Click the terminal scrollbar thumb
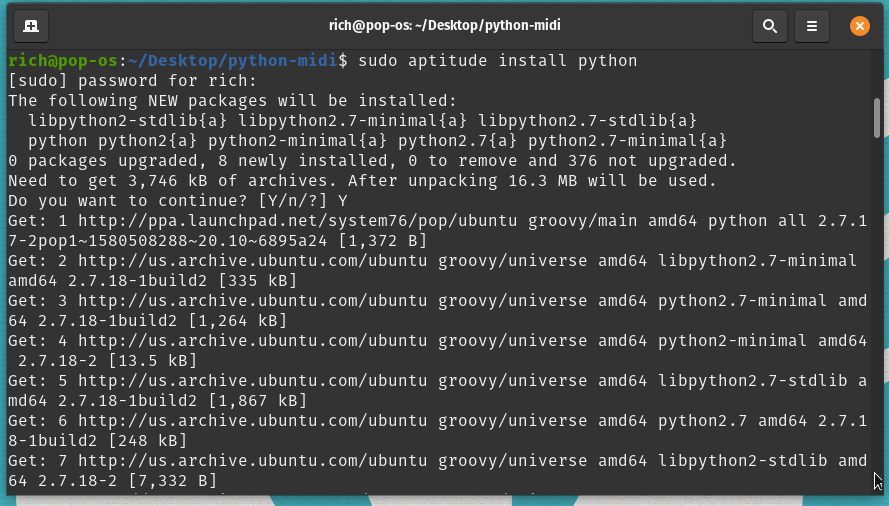The image size is (889, 506). pyautogui.click(x=877, y=118)
